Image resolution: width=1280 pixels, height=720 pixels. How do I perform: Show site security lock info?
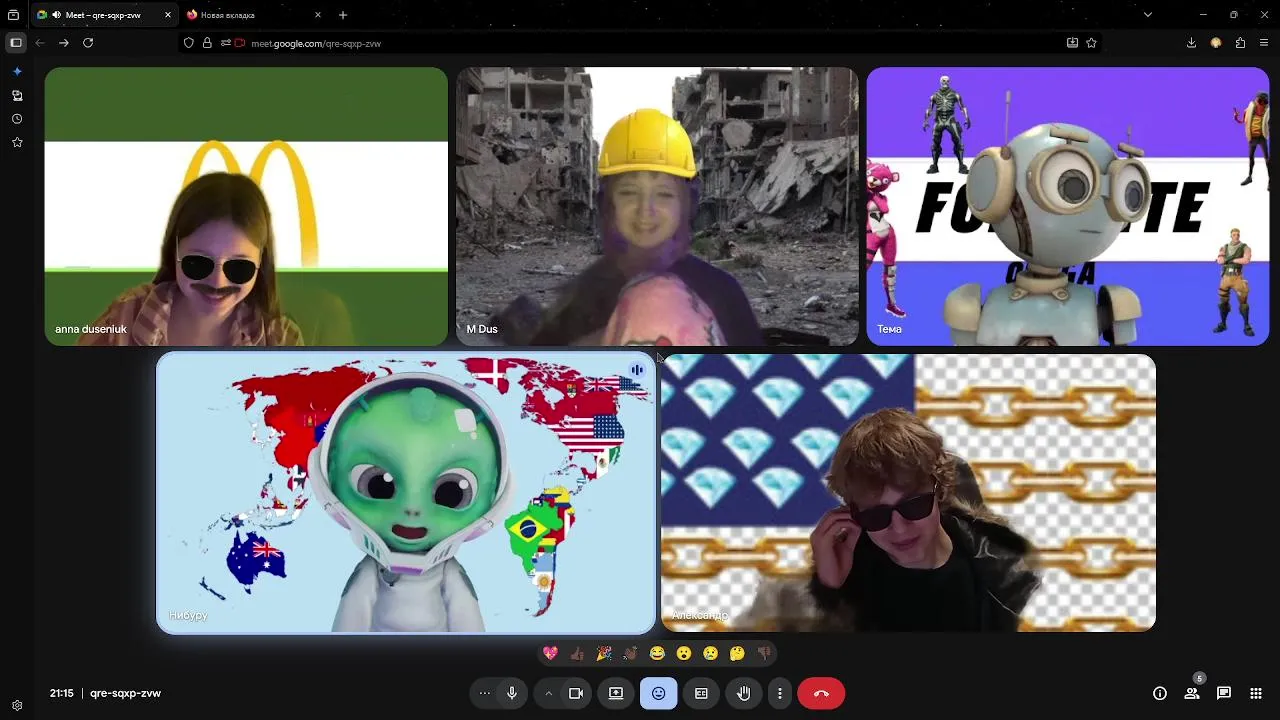(x=207, y=43)
